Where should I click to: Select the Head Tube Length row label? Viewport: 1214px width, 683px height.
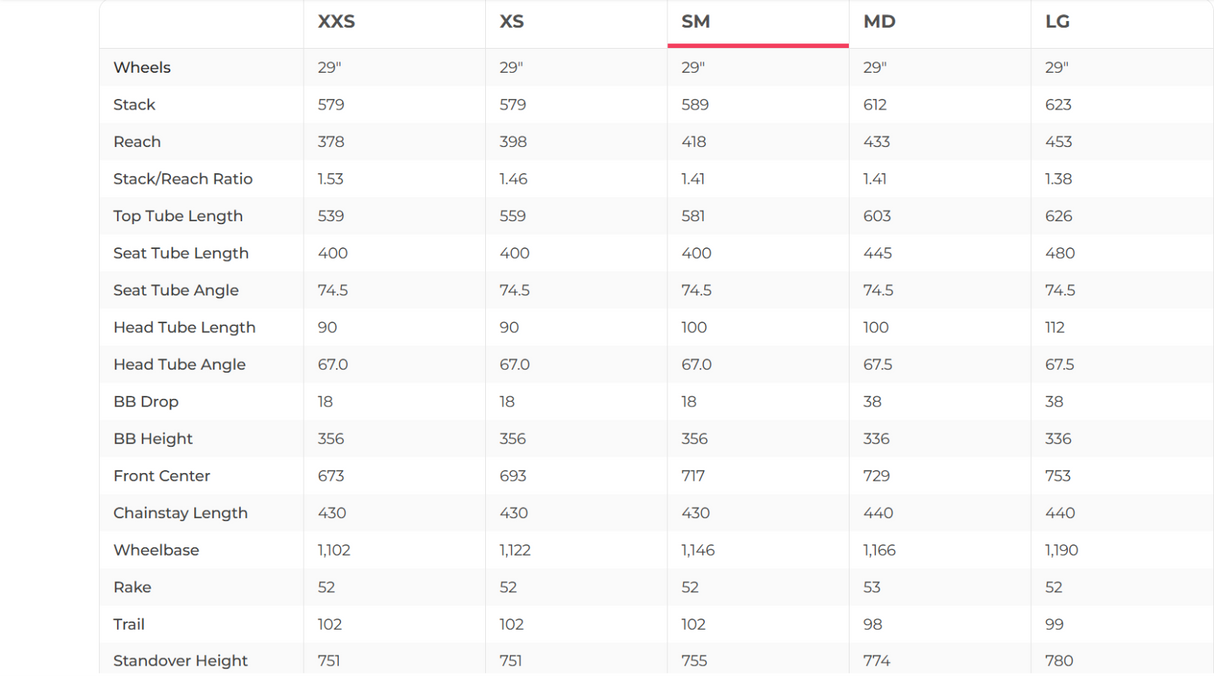[x=184, y=327]
